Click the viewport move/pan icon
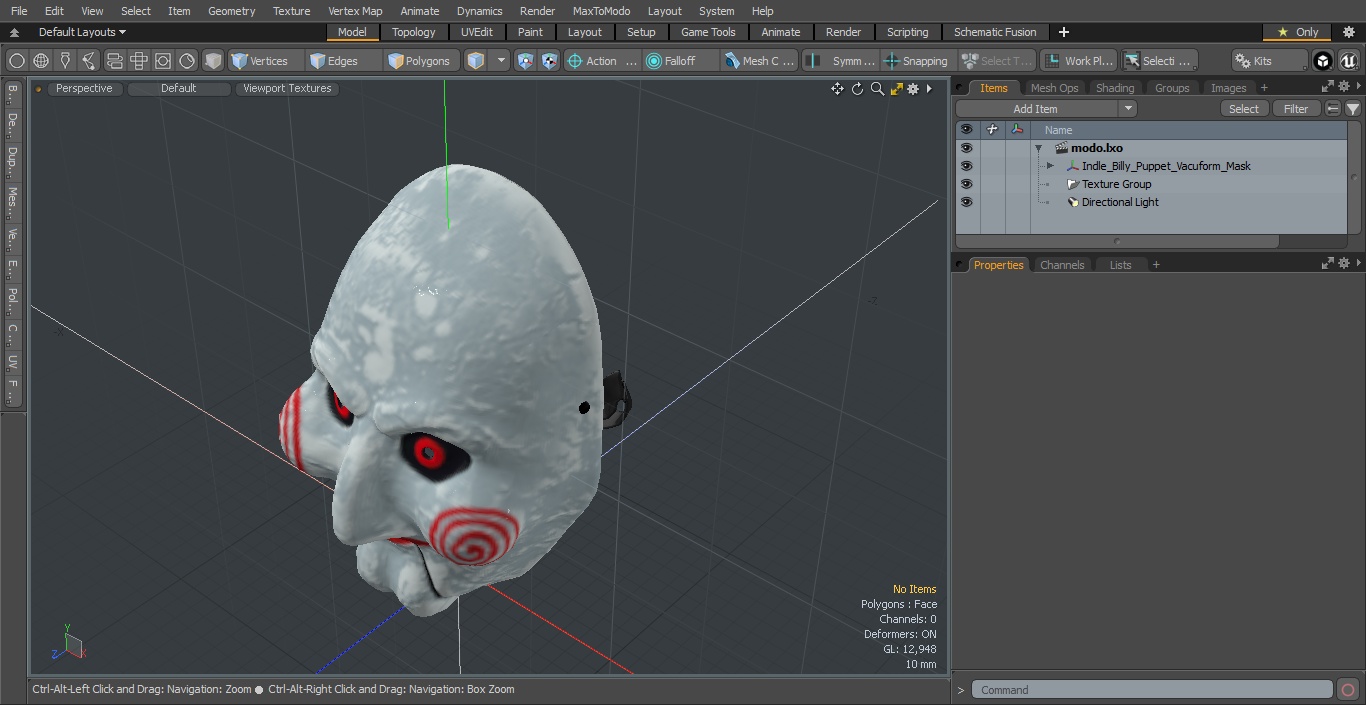This screenshot has width=1366, height=705. [837, 89]
